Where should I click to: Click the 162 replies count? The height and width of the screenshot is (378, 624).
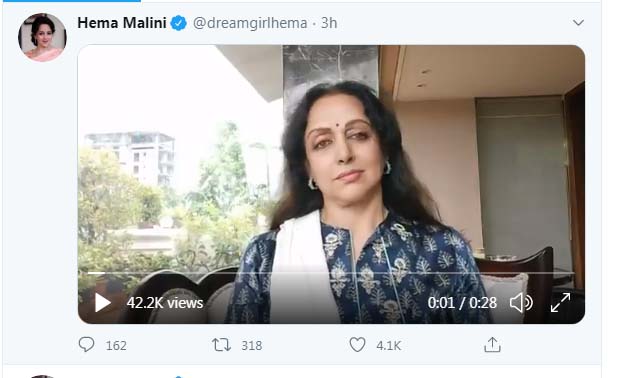[116, 345]
